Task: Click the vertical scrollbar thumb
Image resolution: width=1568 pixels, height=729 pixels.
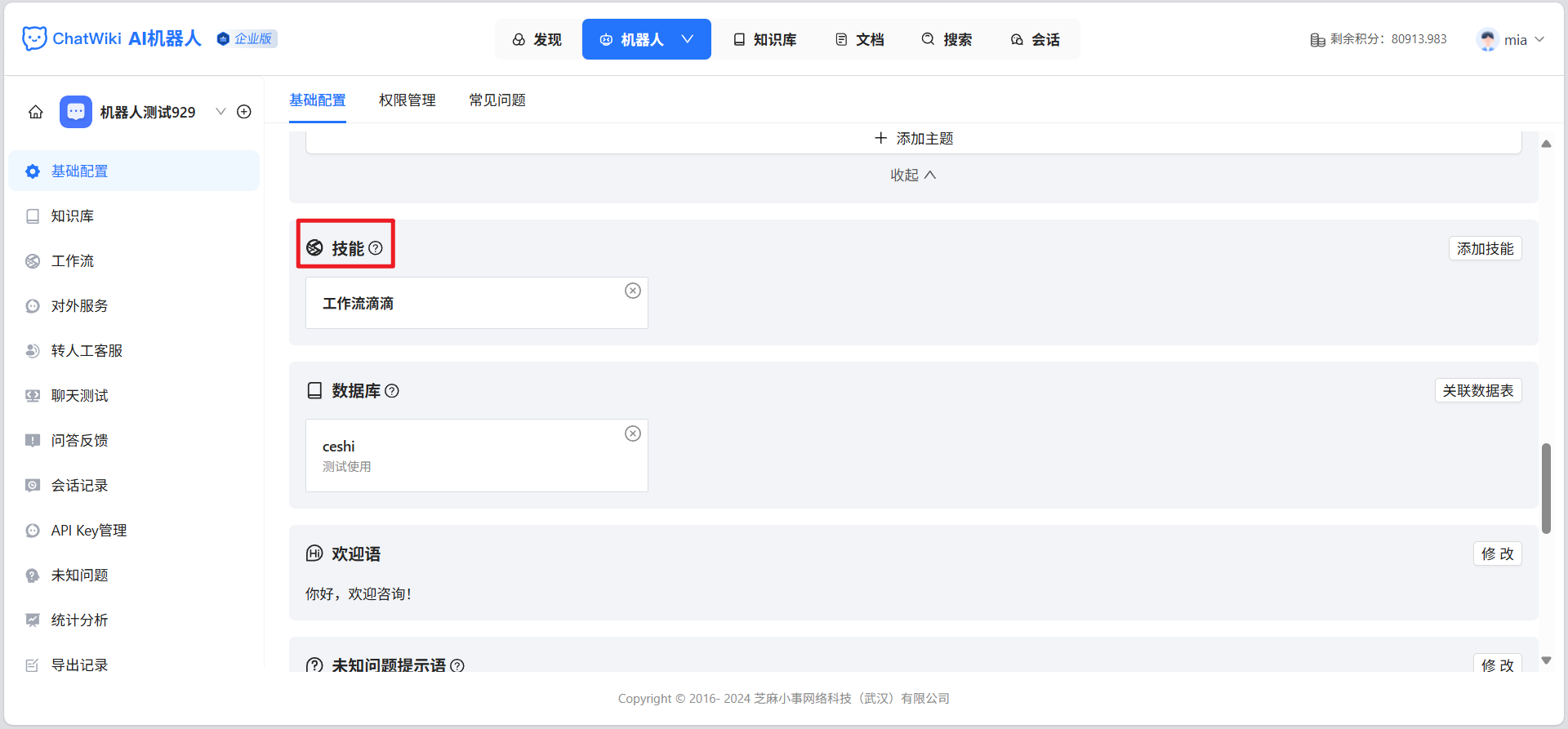Action: click(1546, 488)
